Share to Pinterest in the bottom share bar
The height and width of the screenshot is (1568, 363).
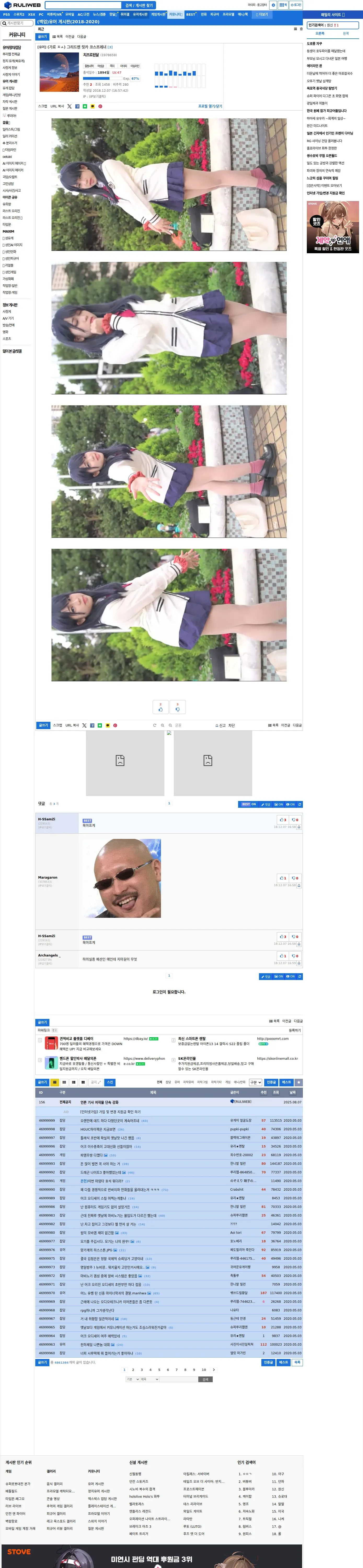point(115,725)
